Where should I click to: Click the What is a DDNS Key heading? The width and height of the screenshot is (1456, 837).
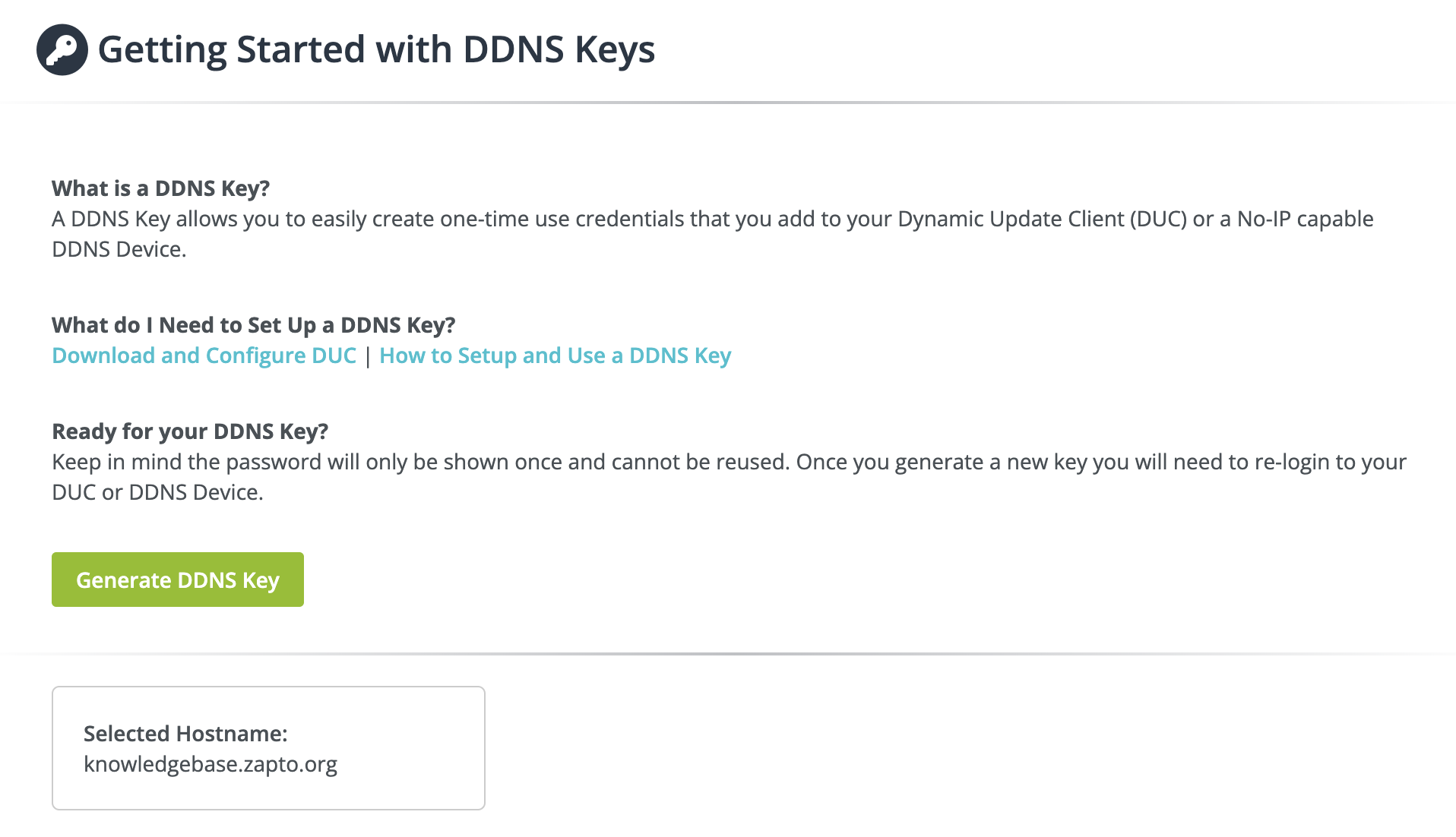160,188
